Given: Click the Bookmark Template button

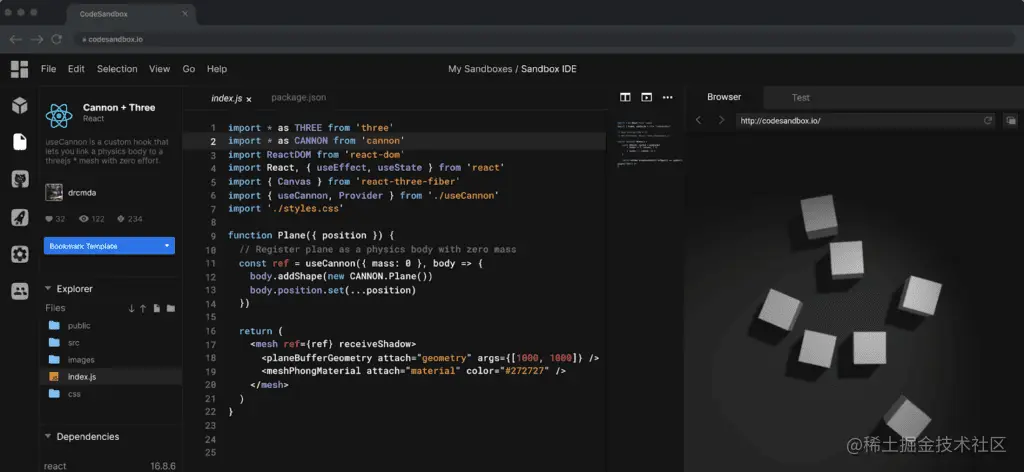Looking at the screenshot, I should (x=109, y=245).
